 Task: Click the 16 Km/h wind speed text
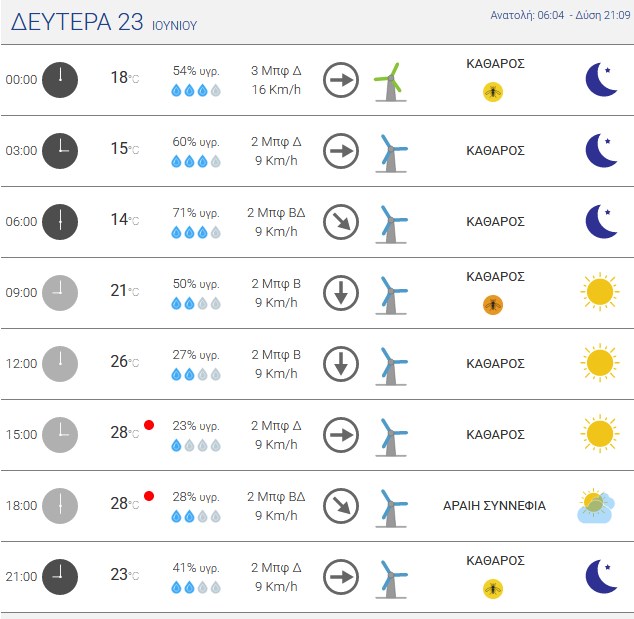[x=276, y=89]
